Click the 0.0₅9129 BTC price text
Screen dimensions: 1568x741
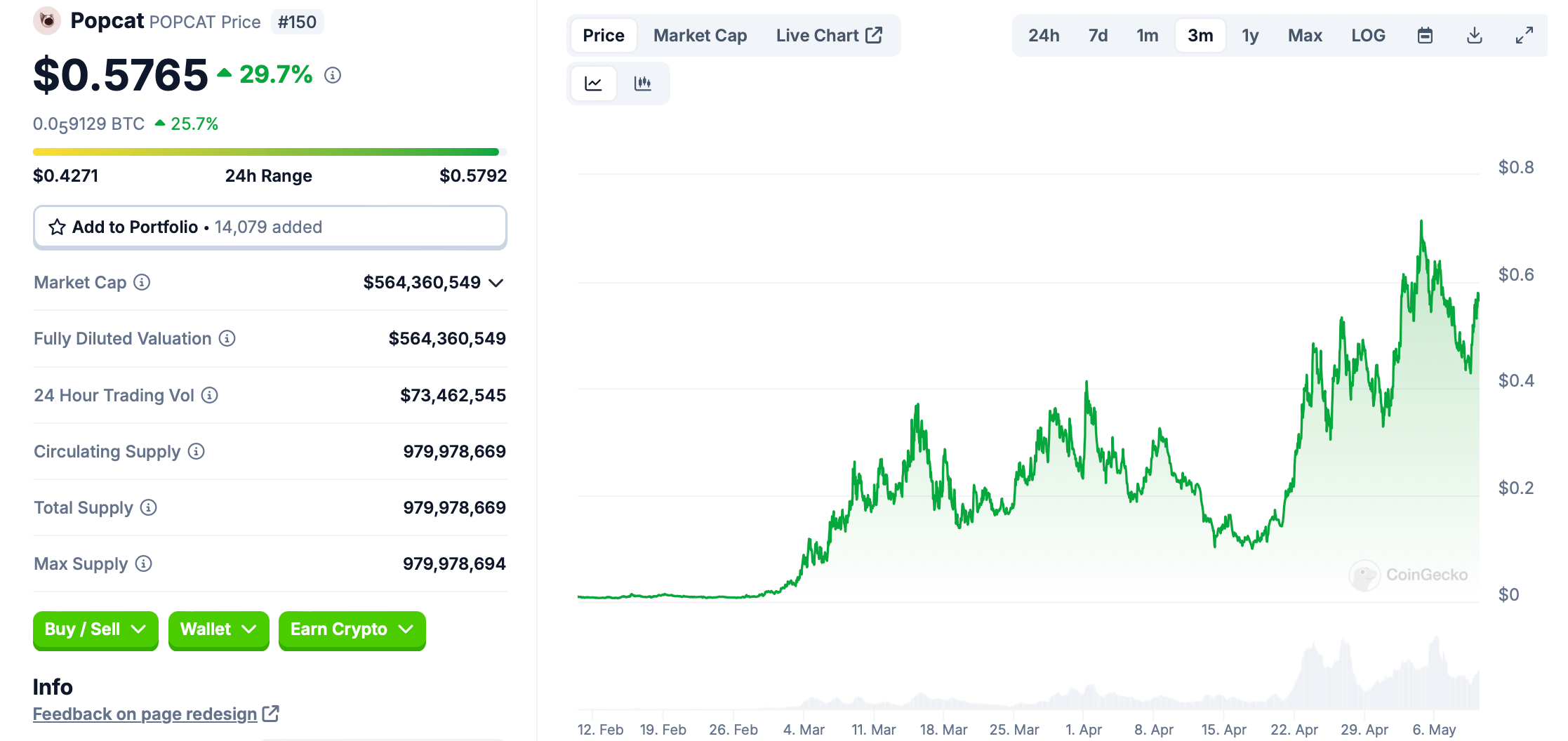coord(88,124)
